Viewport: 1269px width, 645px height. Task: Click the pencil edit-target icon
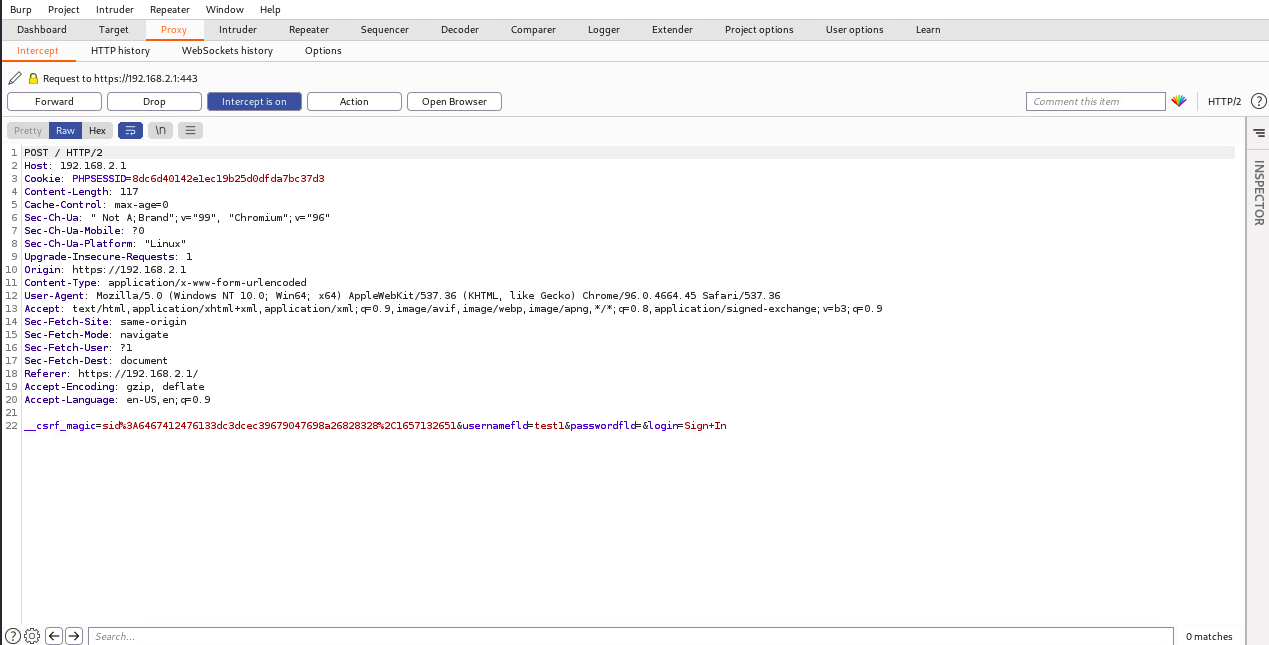(x=14, y=78)
